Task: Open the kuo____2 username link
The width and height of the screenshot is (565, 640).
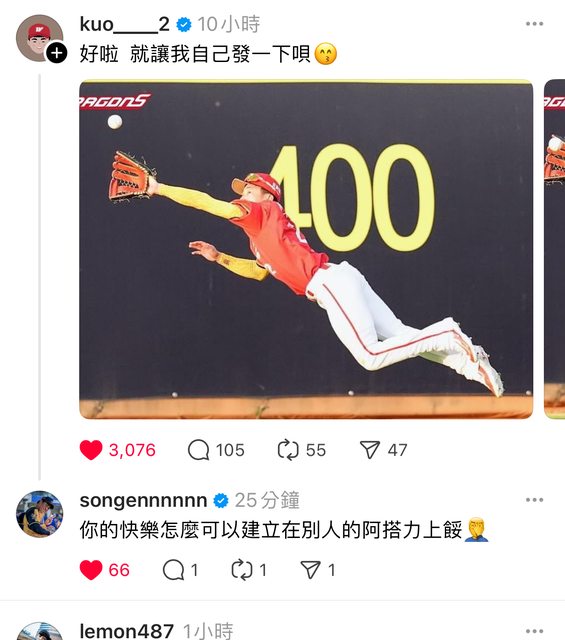Action: (x=125, y=24)
